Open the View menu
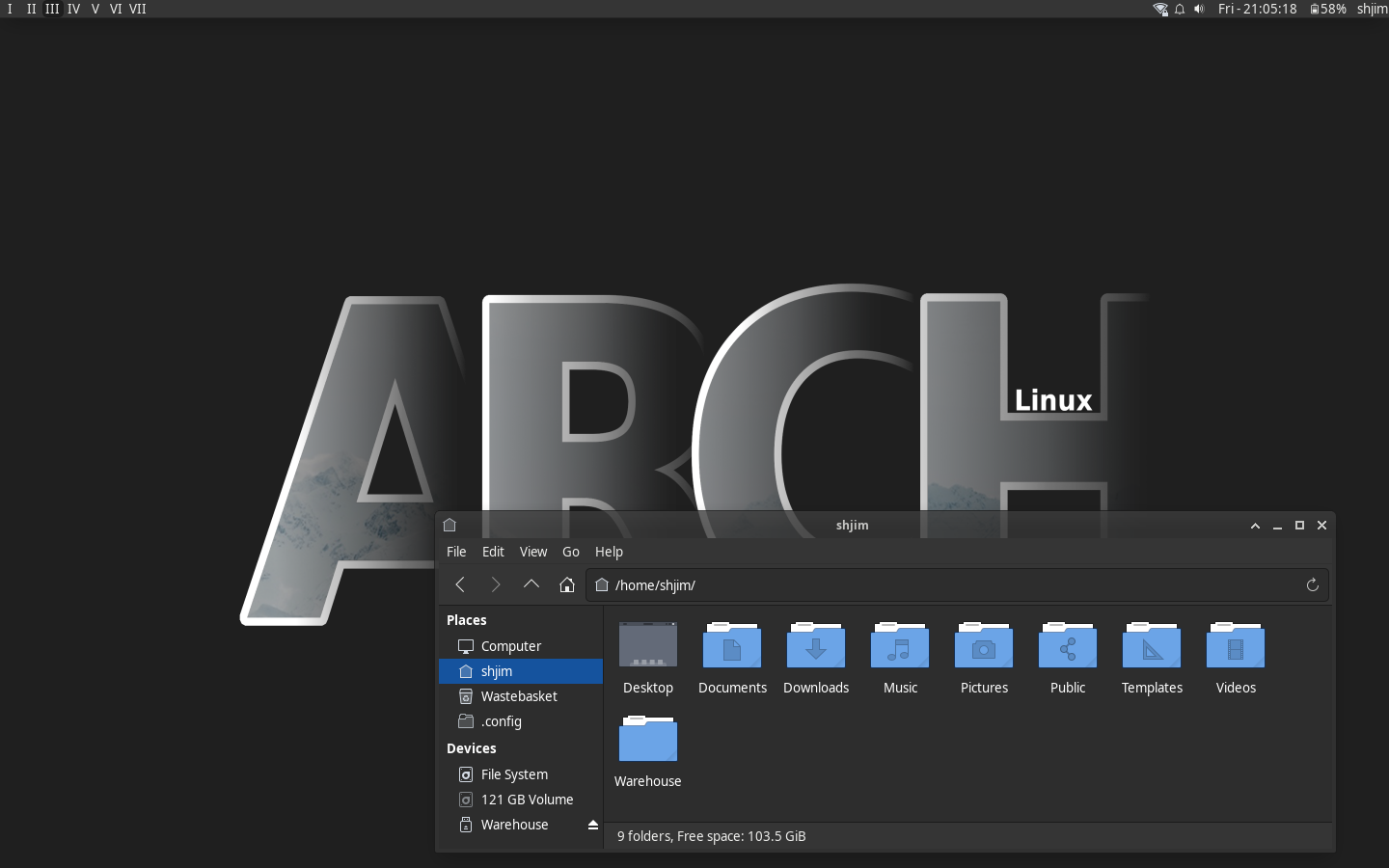 coord(533,552)
